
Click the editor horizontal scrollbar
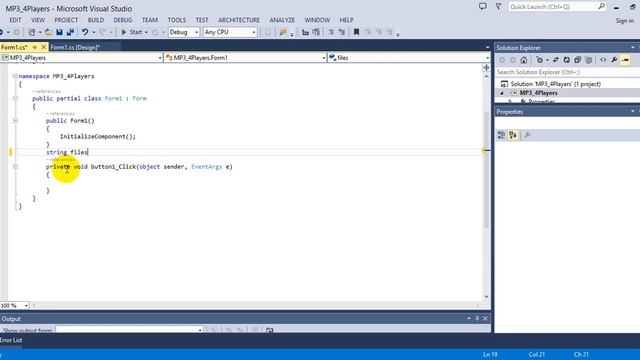pyautogui.click(x=255, y=305)
